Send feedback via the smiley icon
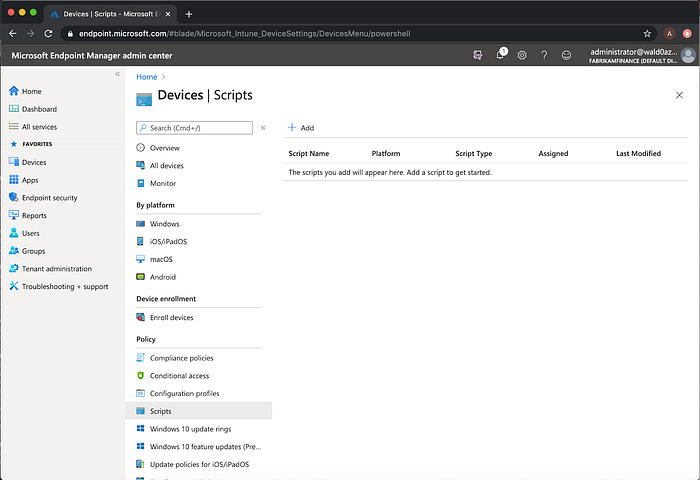Image resolution: width=700 pixels, height=480 pixels. [x=566, y=55]
